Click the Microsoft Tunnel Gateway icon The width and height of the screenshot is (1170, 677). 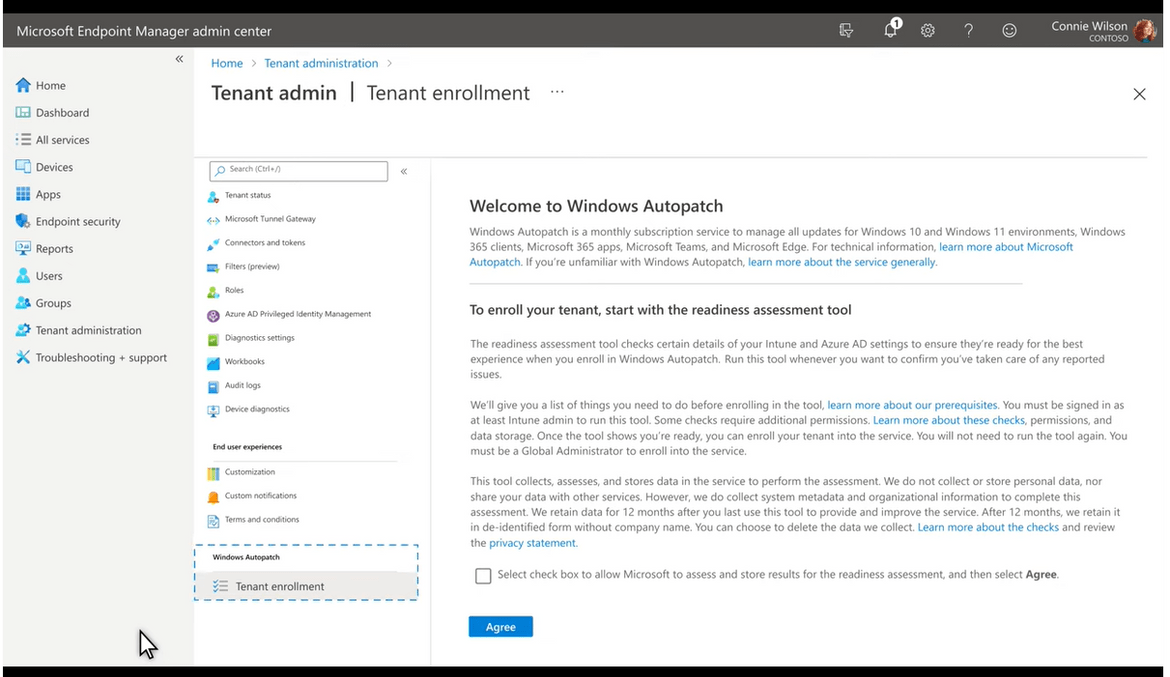point(213,220)
